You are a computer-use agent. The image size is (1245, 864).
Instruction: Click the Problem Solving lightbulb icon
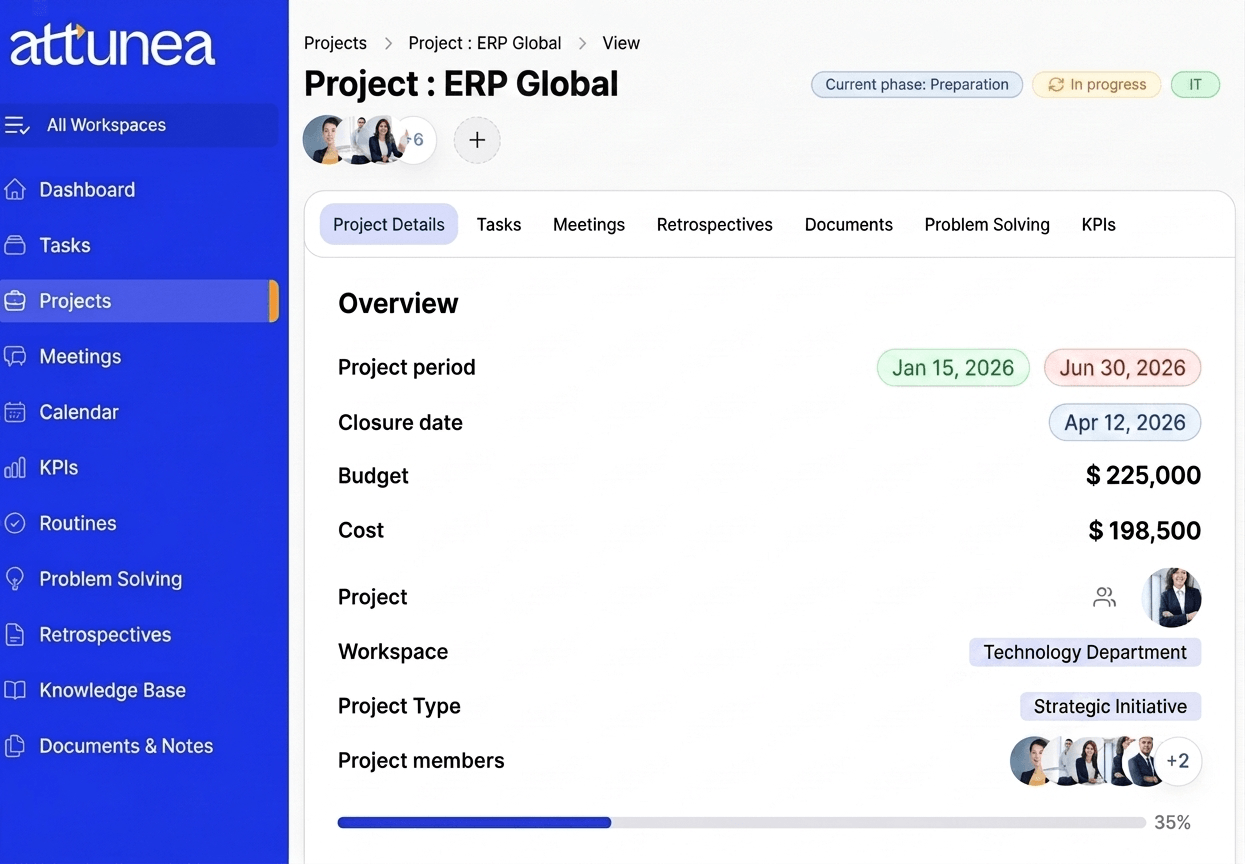[x=15, y=579]
